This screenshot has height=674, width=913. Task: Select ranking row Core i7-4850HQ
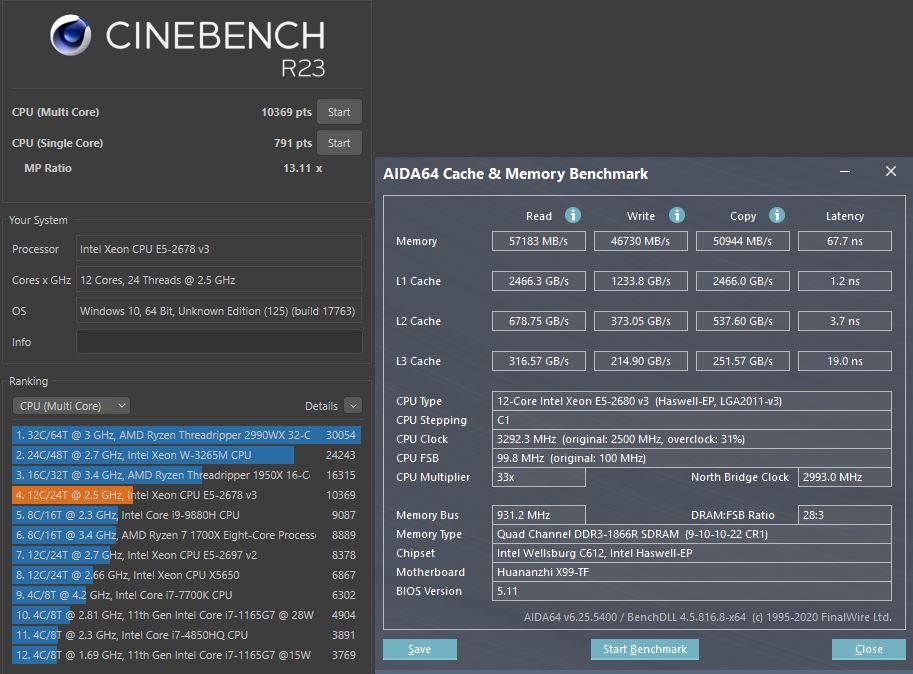click(186, 635)
